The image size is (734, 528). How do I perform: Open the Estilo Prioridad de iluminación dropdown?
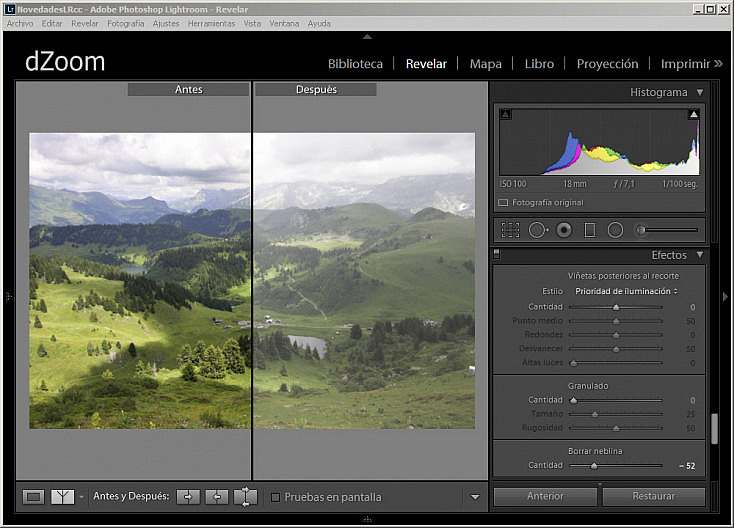[x=626, y=291]
